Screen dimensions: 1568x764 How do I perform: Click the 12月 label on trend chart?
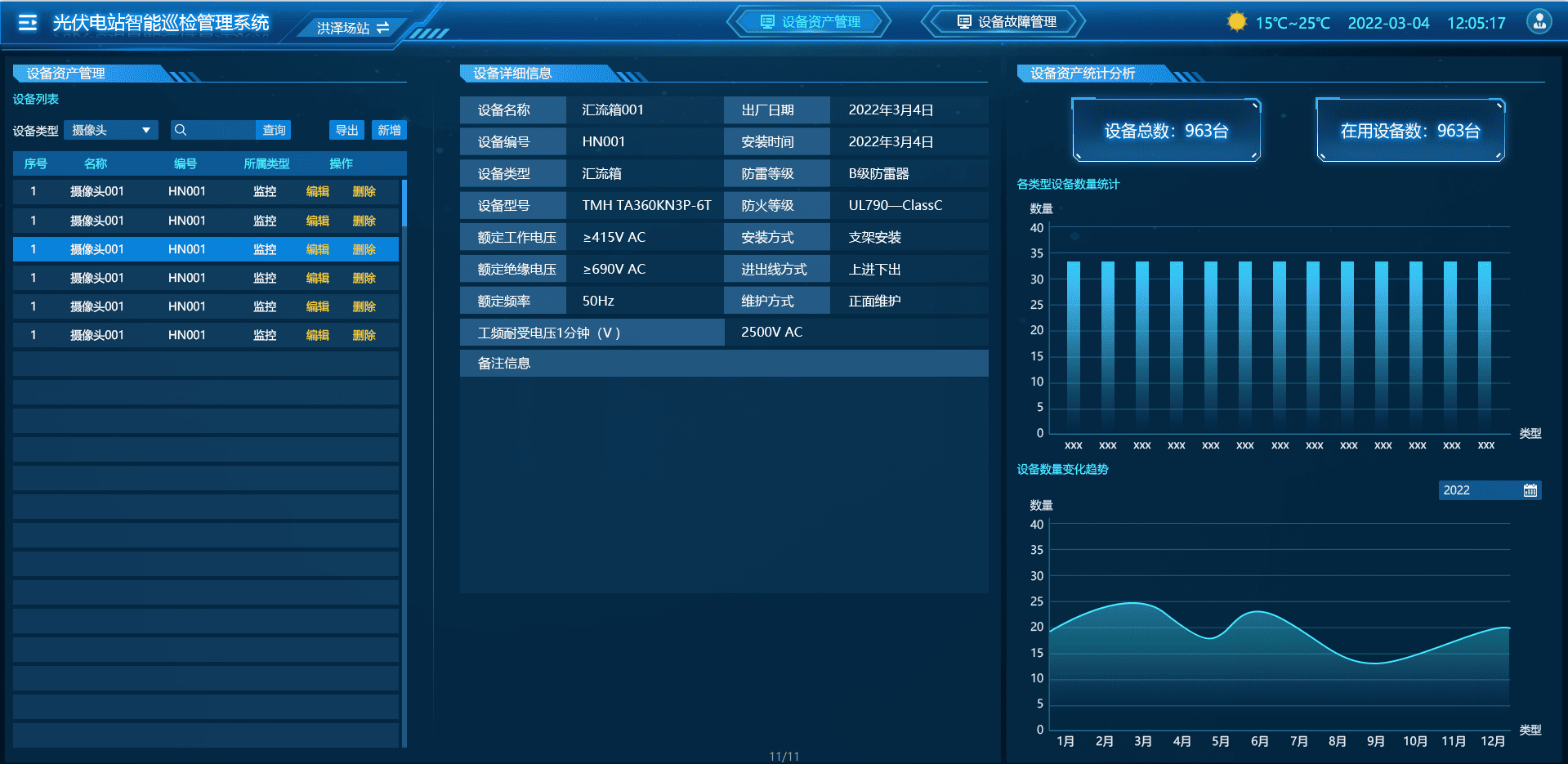click(1493, 741)
